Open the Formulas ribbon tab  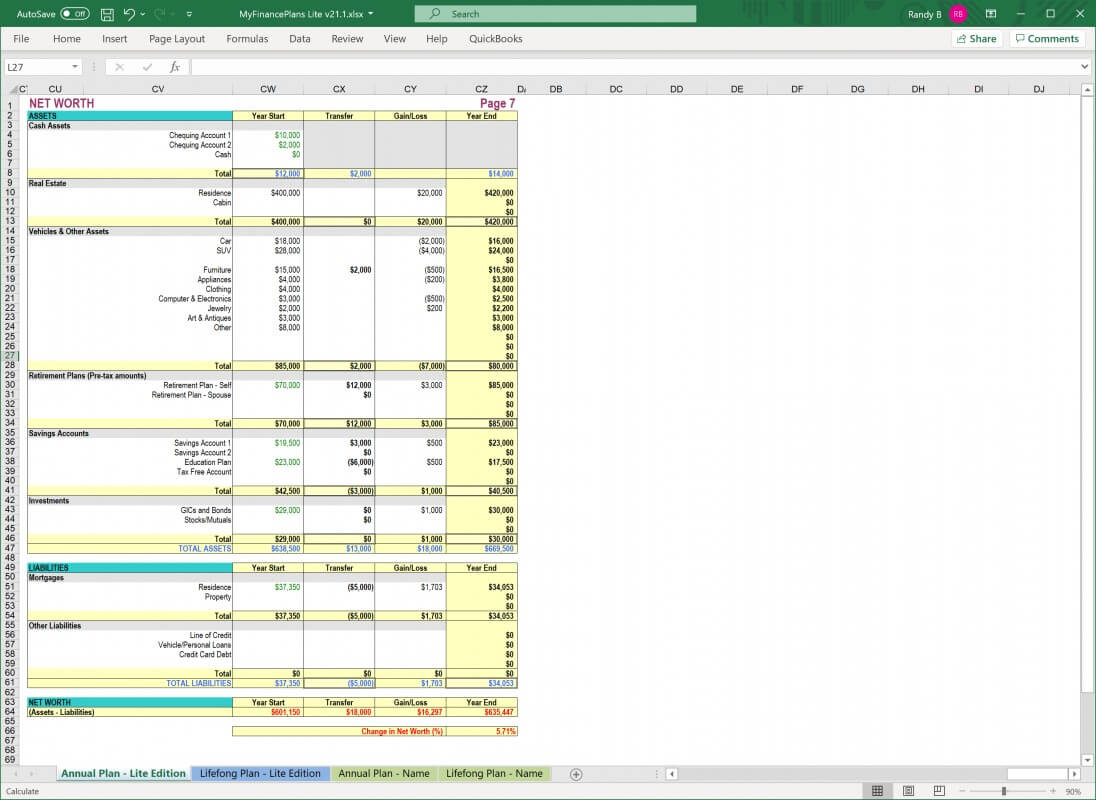(247, 39)
